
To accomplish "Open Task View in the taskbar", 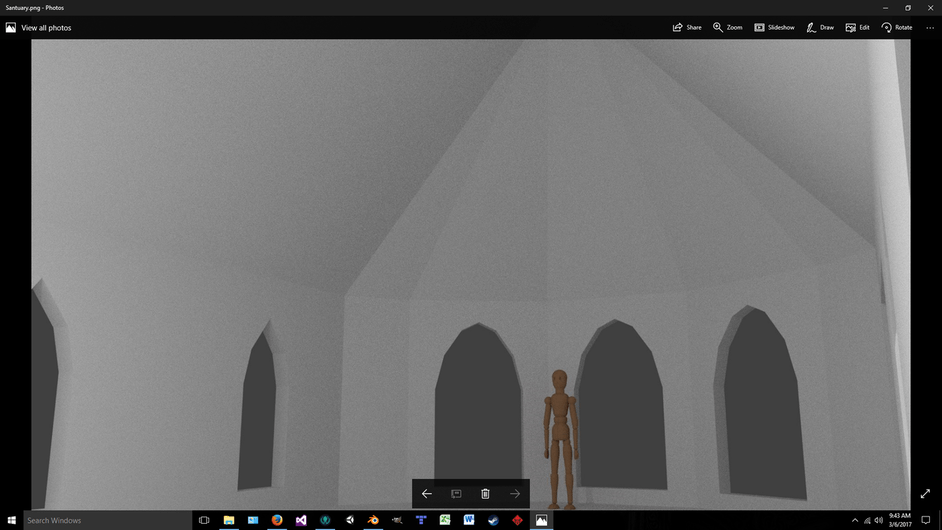I will pos(204,520).
